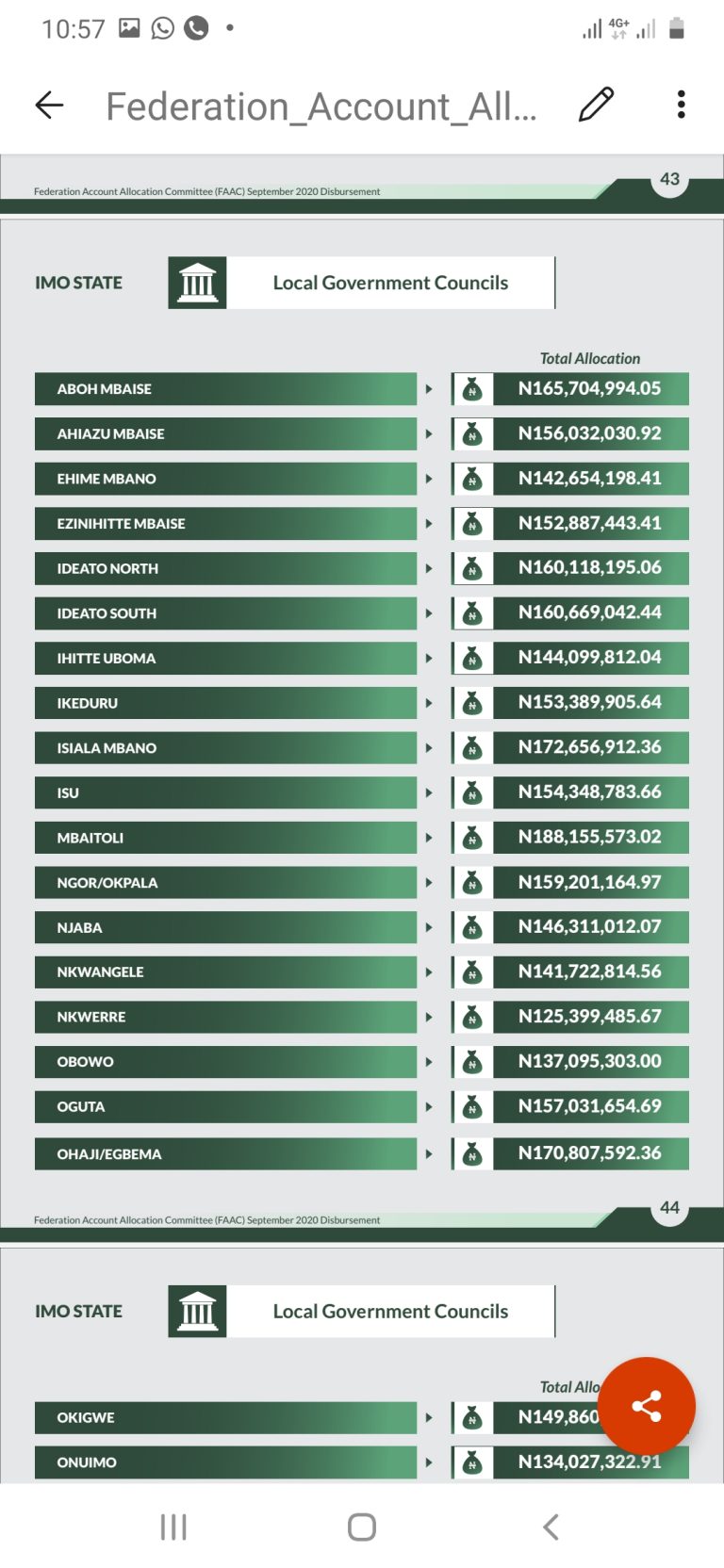The image size is (724, 1568).
Task: Tap the Android back navigation chevron
Action: click(551, 1527)
